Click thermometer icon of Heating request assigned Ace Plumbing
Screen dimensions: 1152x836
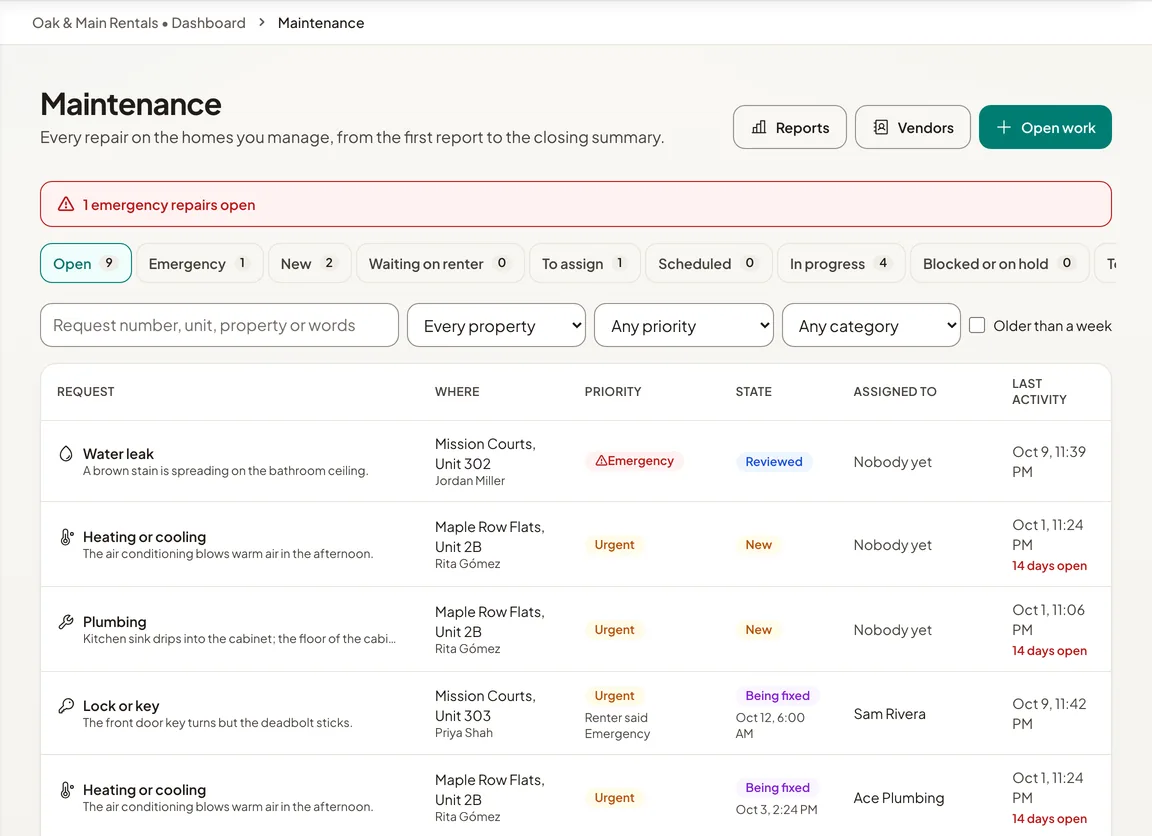66,790
